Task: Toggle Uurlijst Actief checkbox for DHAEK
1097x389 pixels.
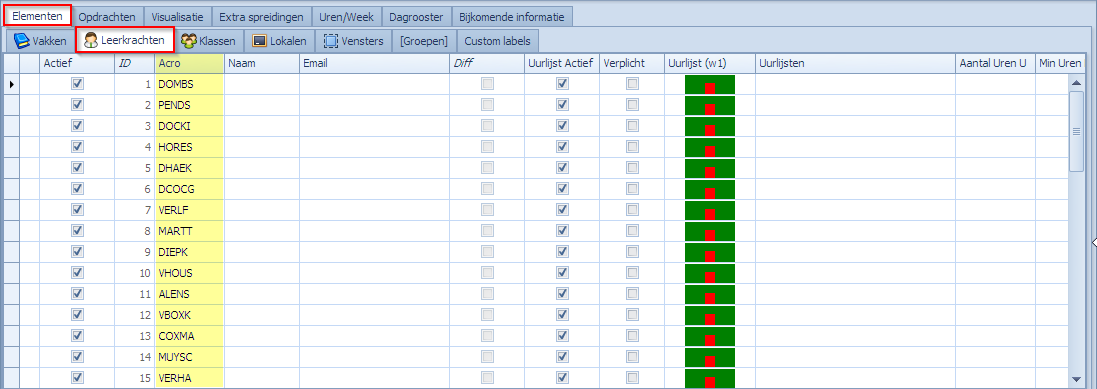Action: [562, 167]
